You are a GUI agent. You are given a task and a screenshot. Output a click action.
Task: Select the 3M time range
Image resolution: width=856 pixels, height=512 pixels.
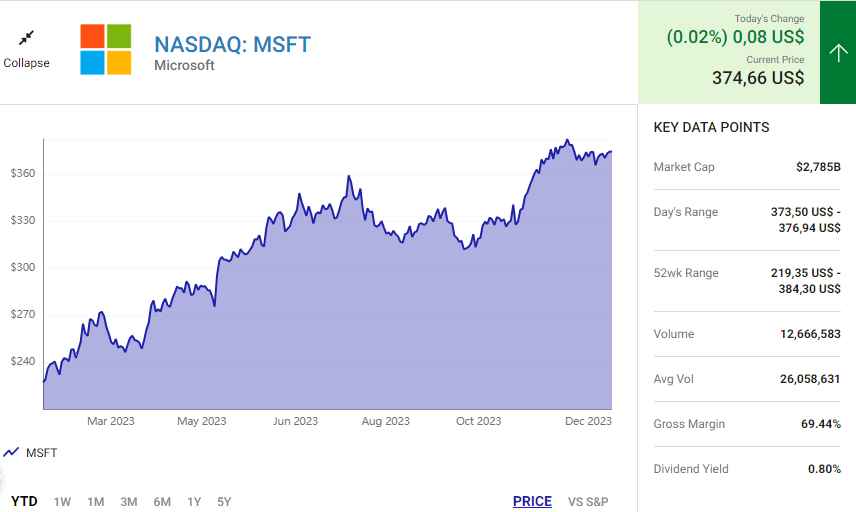pos(128,501)
